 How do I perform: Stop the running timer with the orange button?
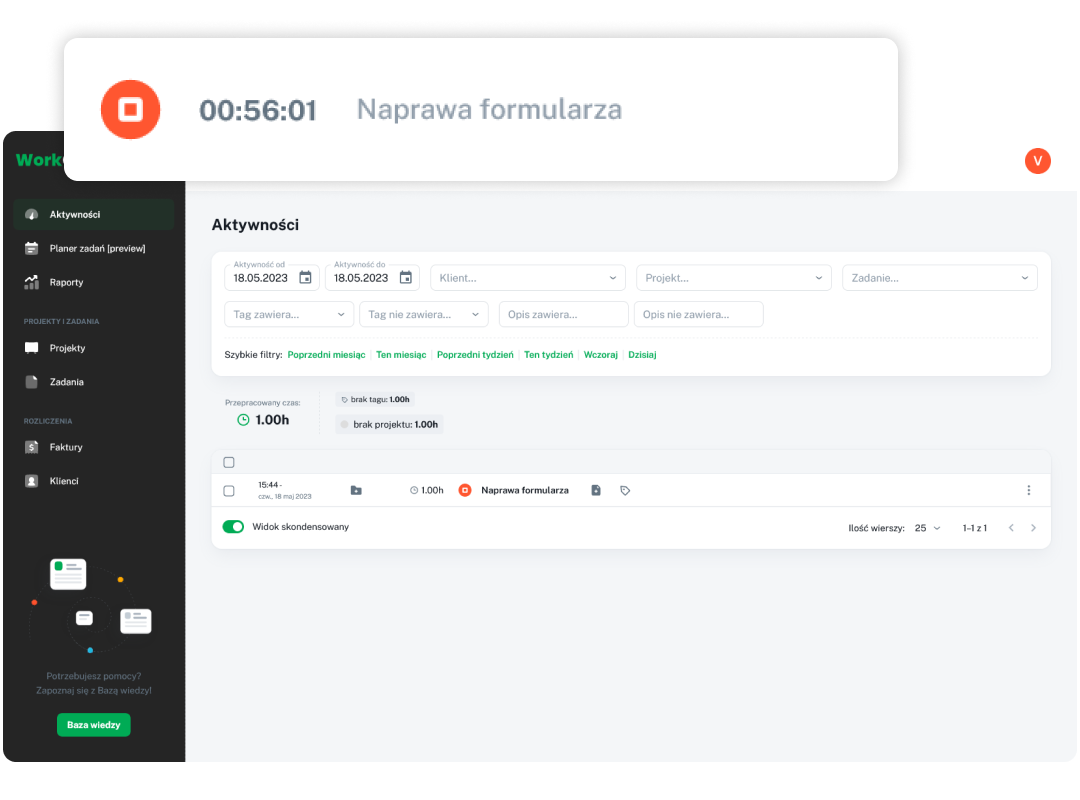130,109
